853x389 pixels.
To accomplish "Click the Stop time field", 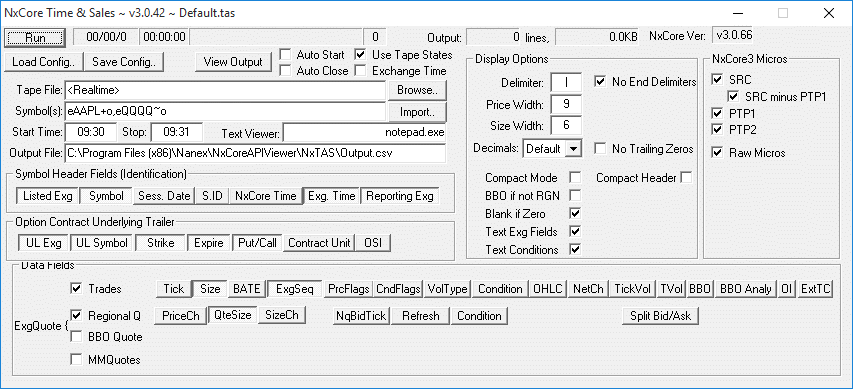I will (x=177, y=132).
